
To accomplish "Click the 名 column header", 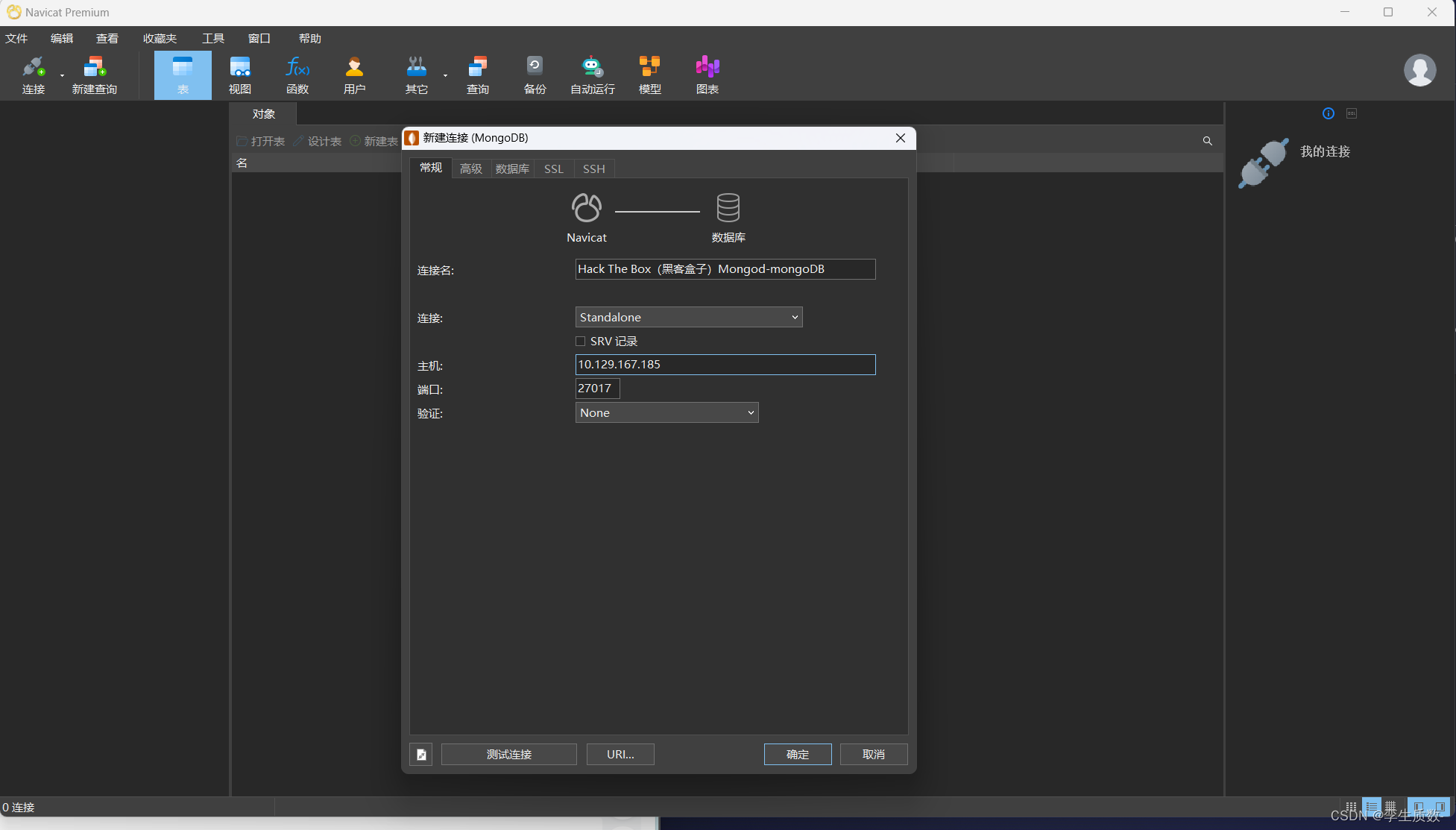I will coord(242,163).
